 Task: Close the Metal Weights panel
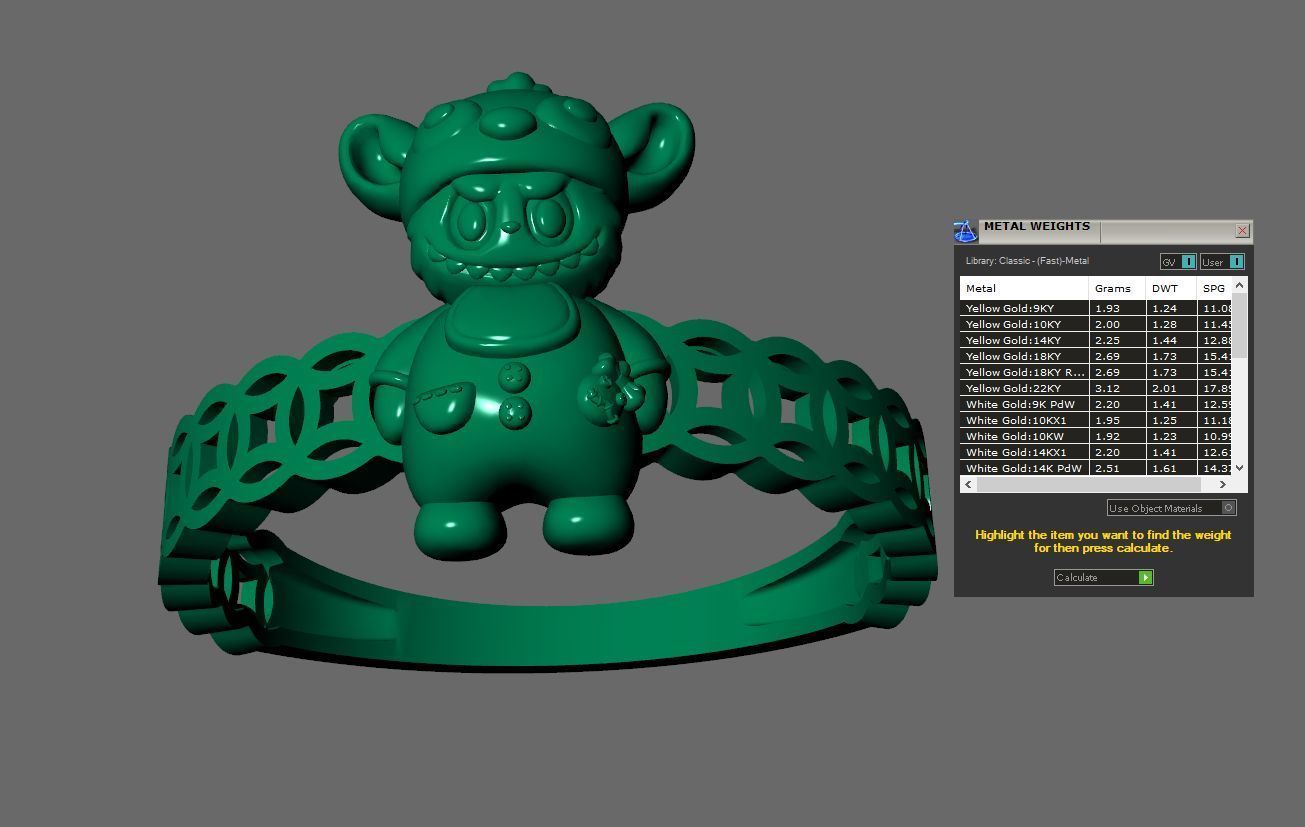[x=1242, y=230]
